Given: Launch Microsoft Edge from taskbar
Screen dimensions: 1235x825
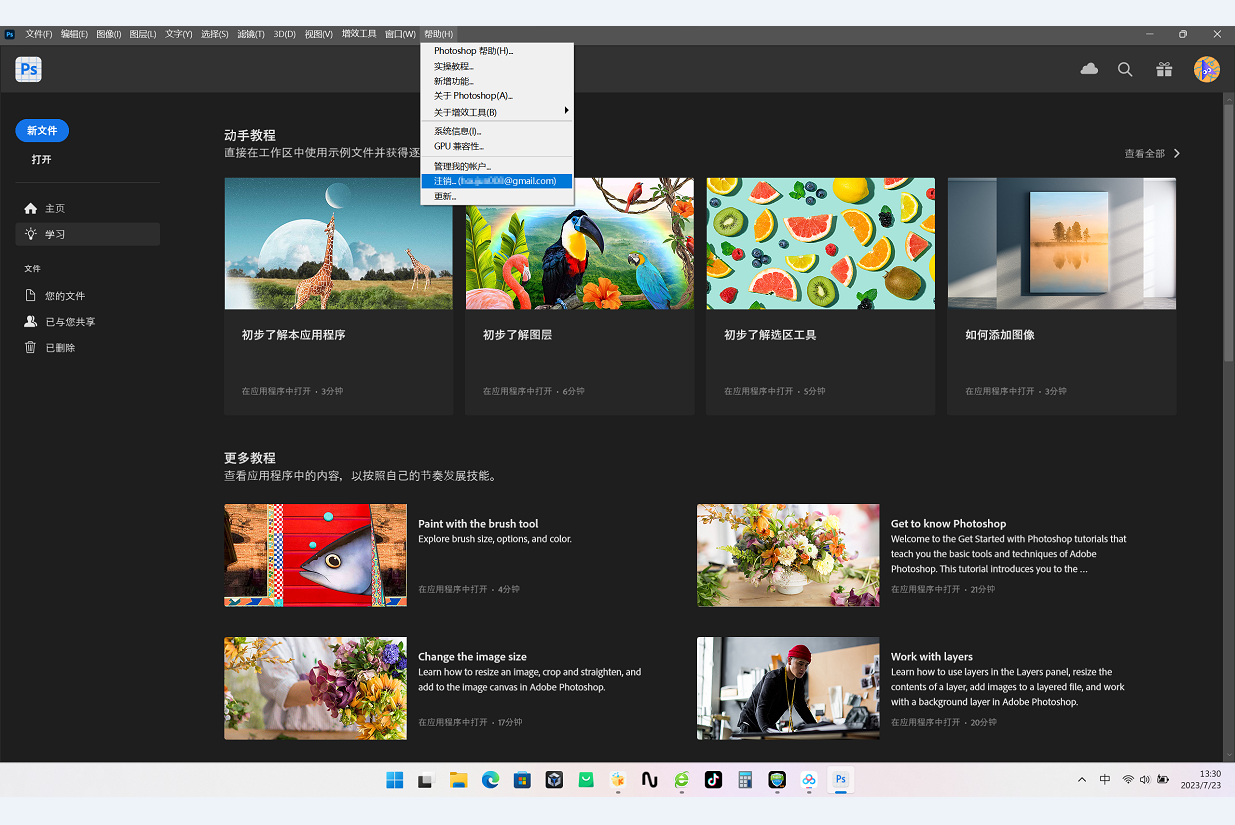Looking at the screenshot, I should click(490, 780).
